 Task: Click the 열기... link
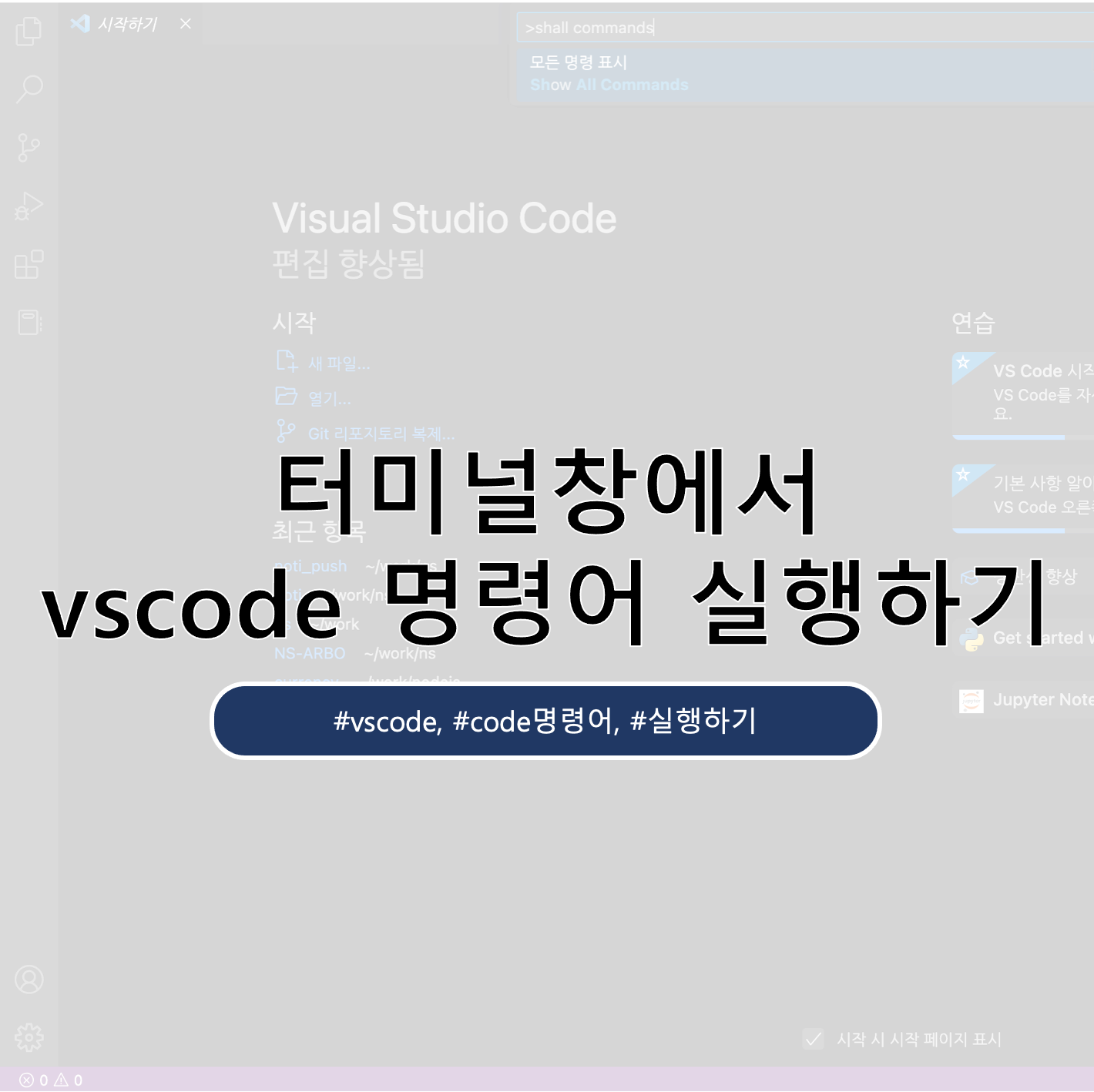(329, 399)
